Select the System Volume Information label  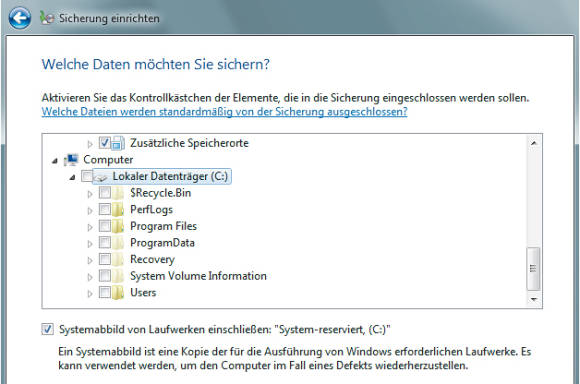198,276
